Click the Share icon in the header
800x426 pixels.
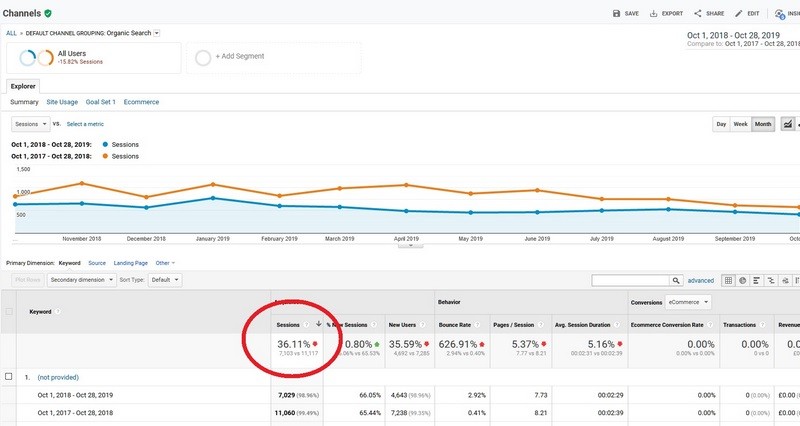(700, 14)
